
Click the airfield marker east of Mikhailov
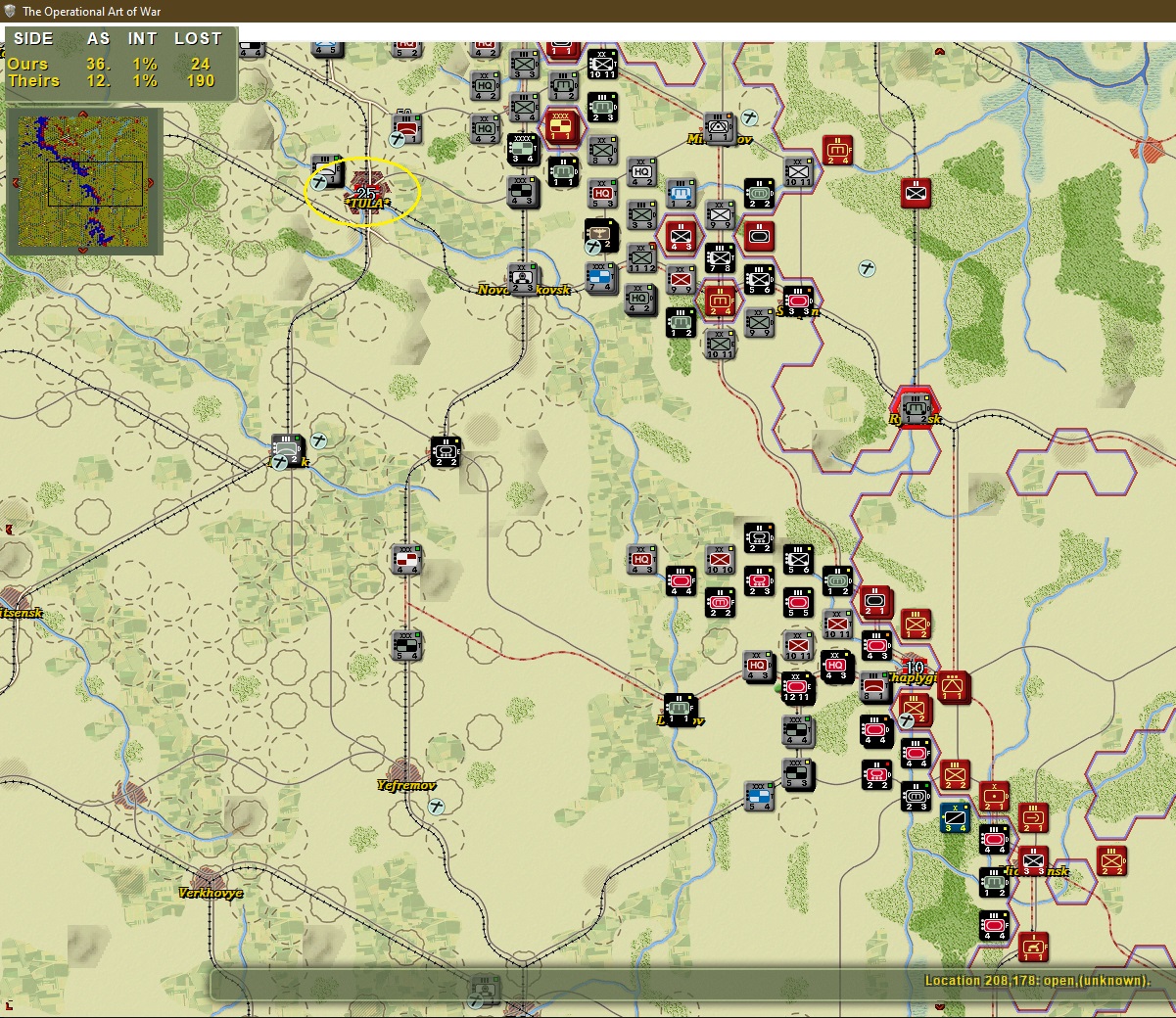coord(750,117)
